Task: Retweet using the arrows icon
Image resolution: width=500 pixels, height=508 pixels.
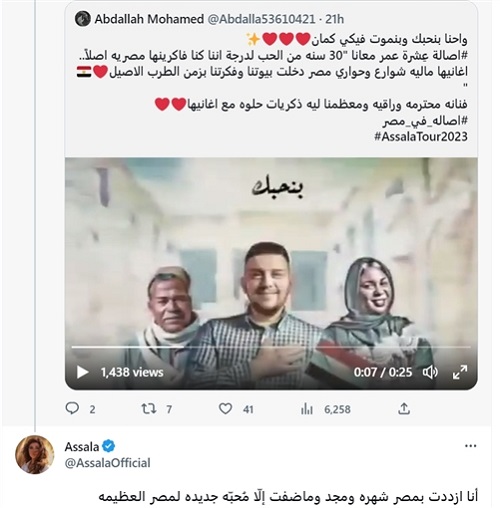Action: point(149,408)
